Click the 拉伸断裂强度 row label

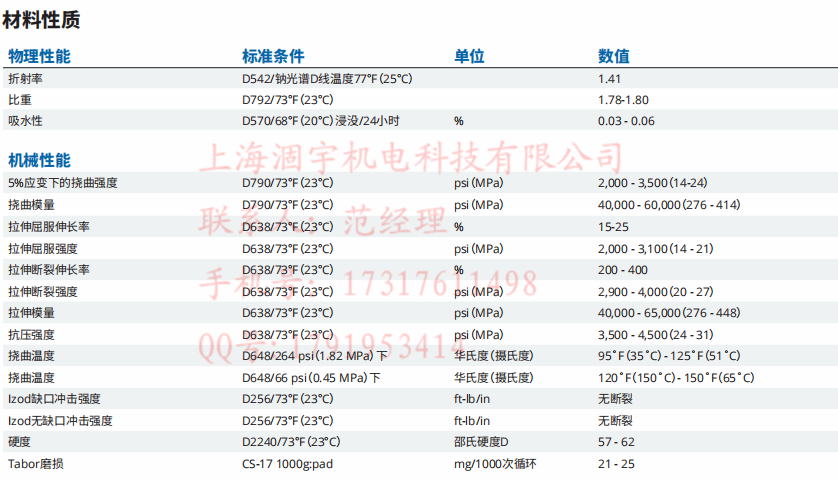click(x=43, y=292)
